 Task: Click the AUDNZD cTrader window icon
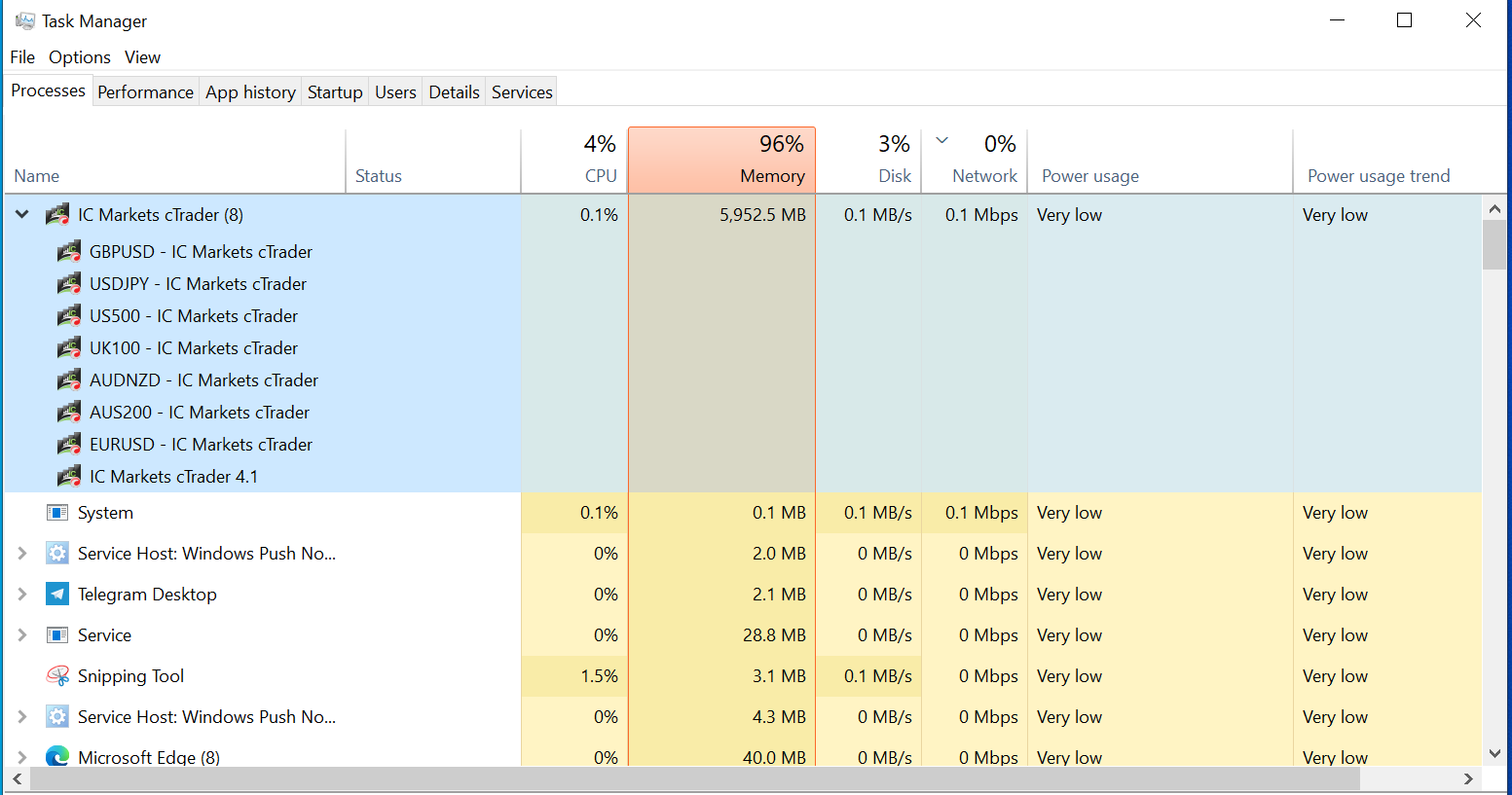point(69,380)
